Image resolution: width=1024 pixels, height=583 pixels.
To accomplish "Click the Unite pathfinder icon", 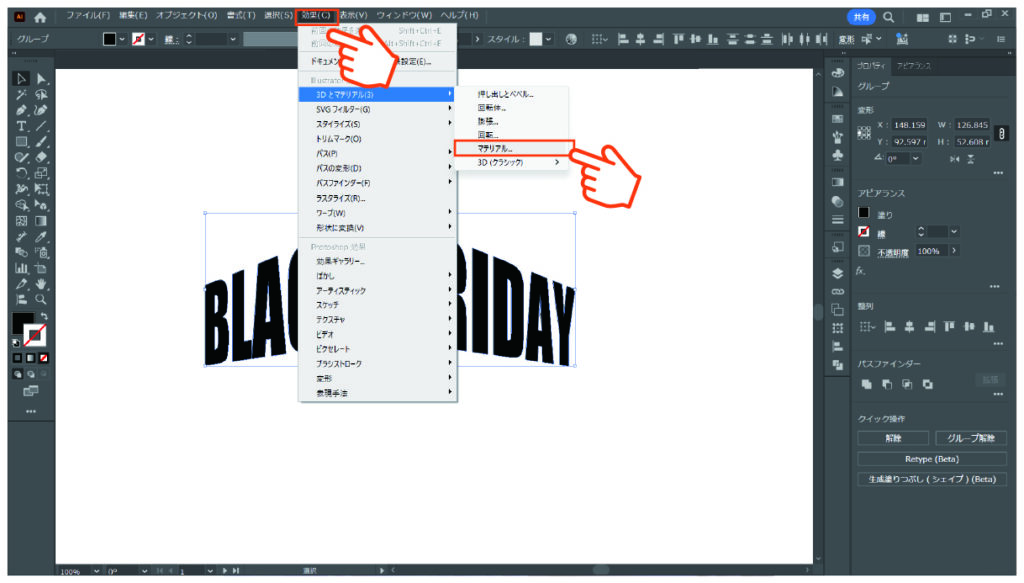I will (867, 385).
